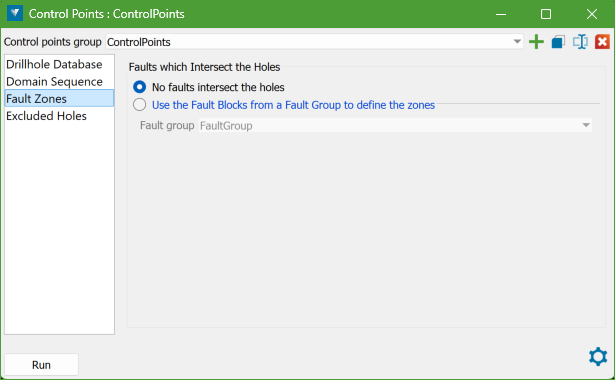This screenshot has width=615, height=380.
Task: Click the app logo in the title bar
Action: 15,13
